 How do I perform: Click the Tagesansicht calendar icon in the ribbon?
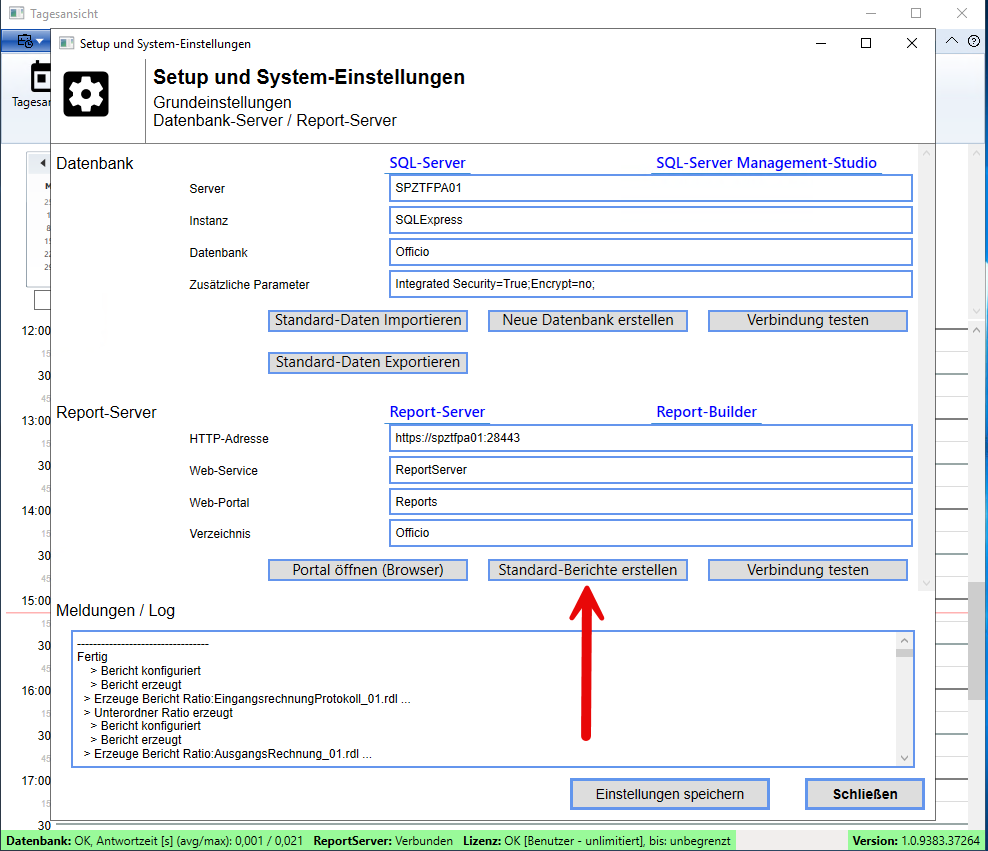point(40,80)
